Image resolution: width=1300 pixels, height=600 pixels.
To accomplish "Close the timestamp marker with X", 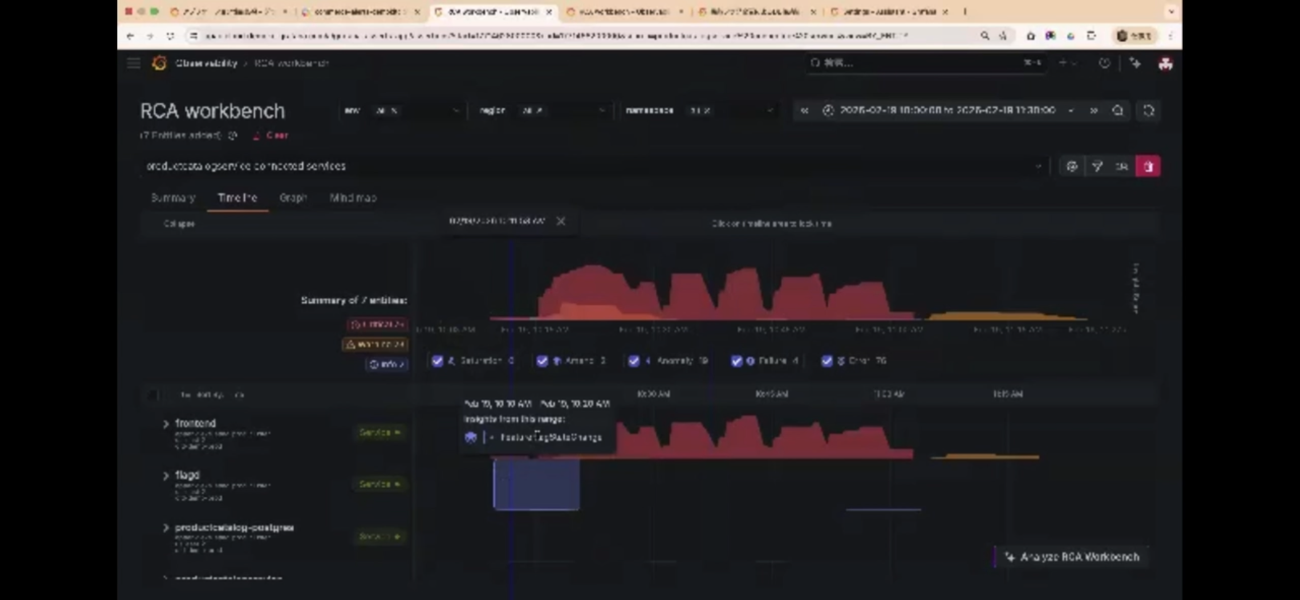I will point(561,221).
